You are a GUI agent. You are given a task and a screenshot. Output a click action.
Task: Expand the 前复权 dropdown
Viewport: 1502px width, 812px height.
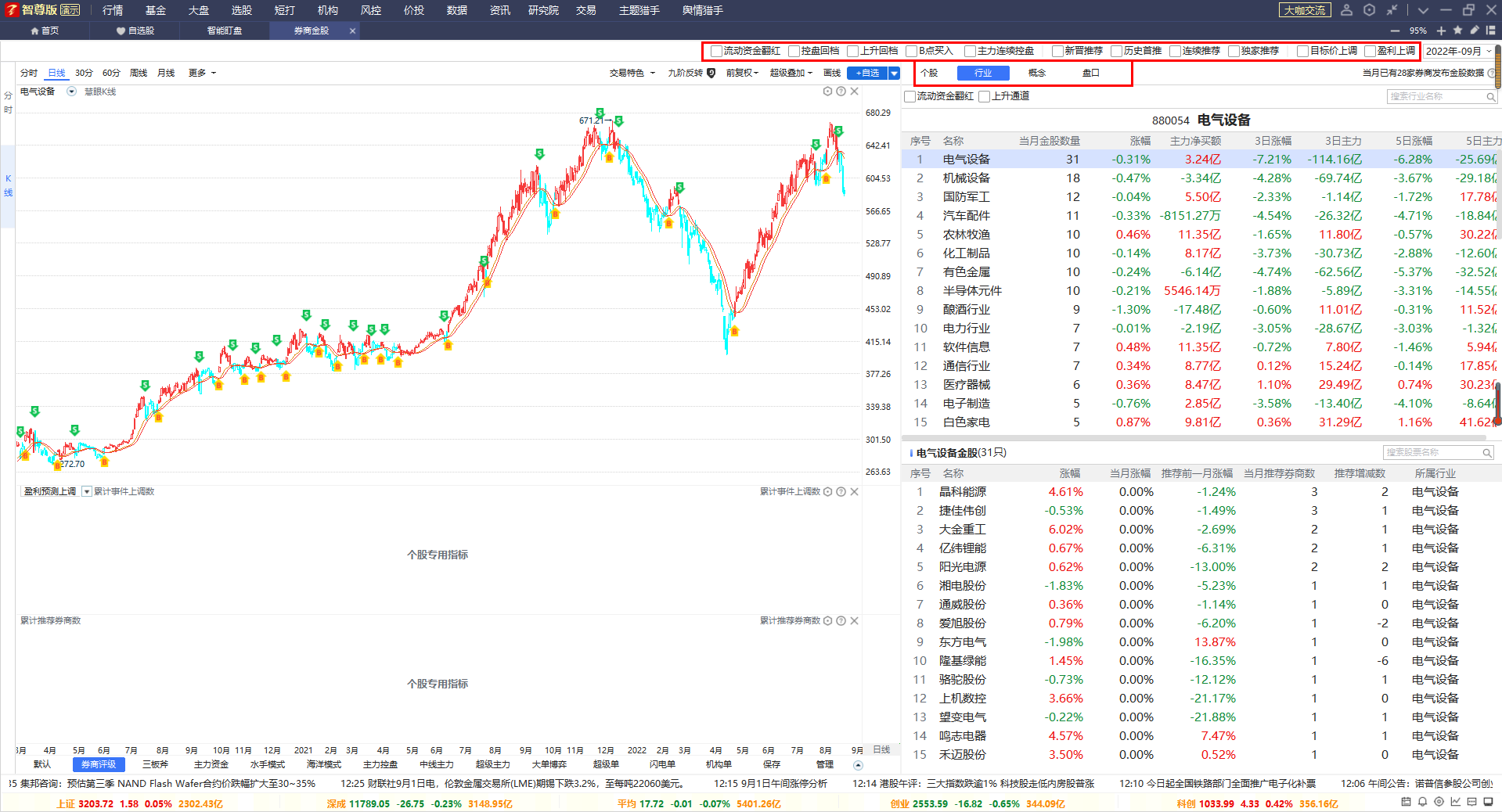(742, 73)
